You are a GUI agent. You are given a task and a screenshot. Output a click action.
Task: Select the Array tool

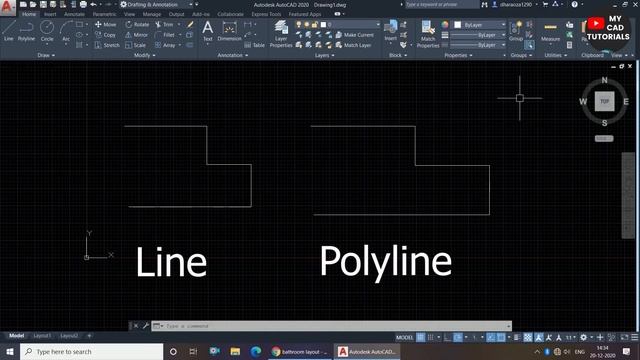165,45
